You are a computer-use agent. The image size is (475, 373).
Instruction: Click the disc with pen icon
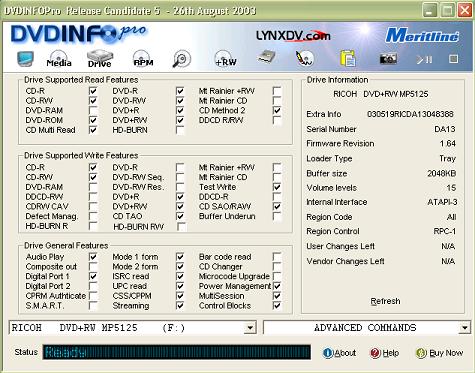[x=305, y=58]
